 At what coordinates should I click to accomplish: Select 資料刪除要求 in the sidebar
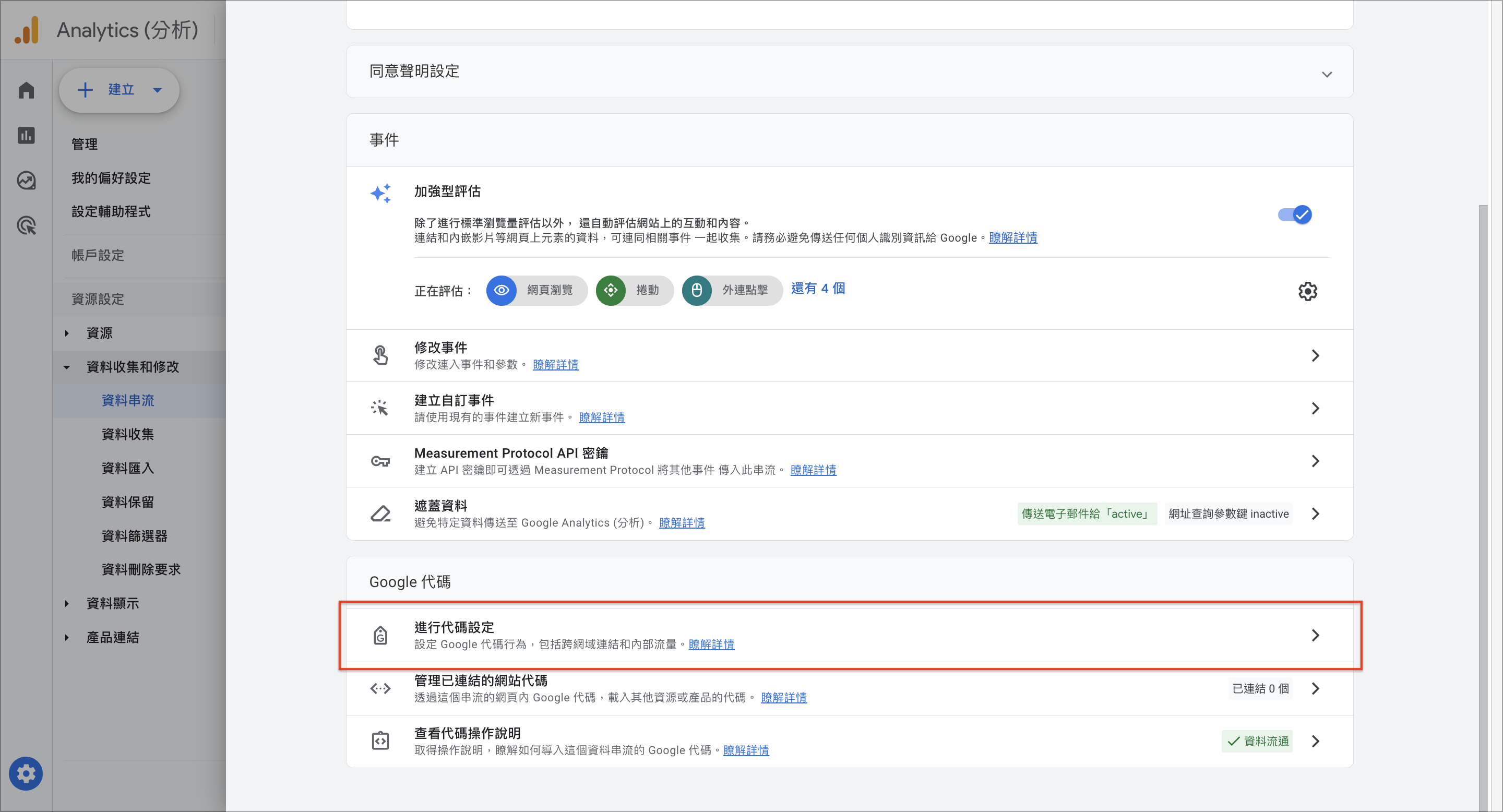(141, 569)
